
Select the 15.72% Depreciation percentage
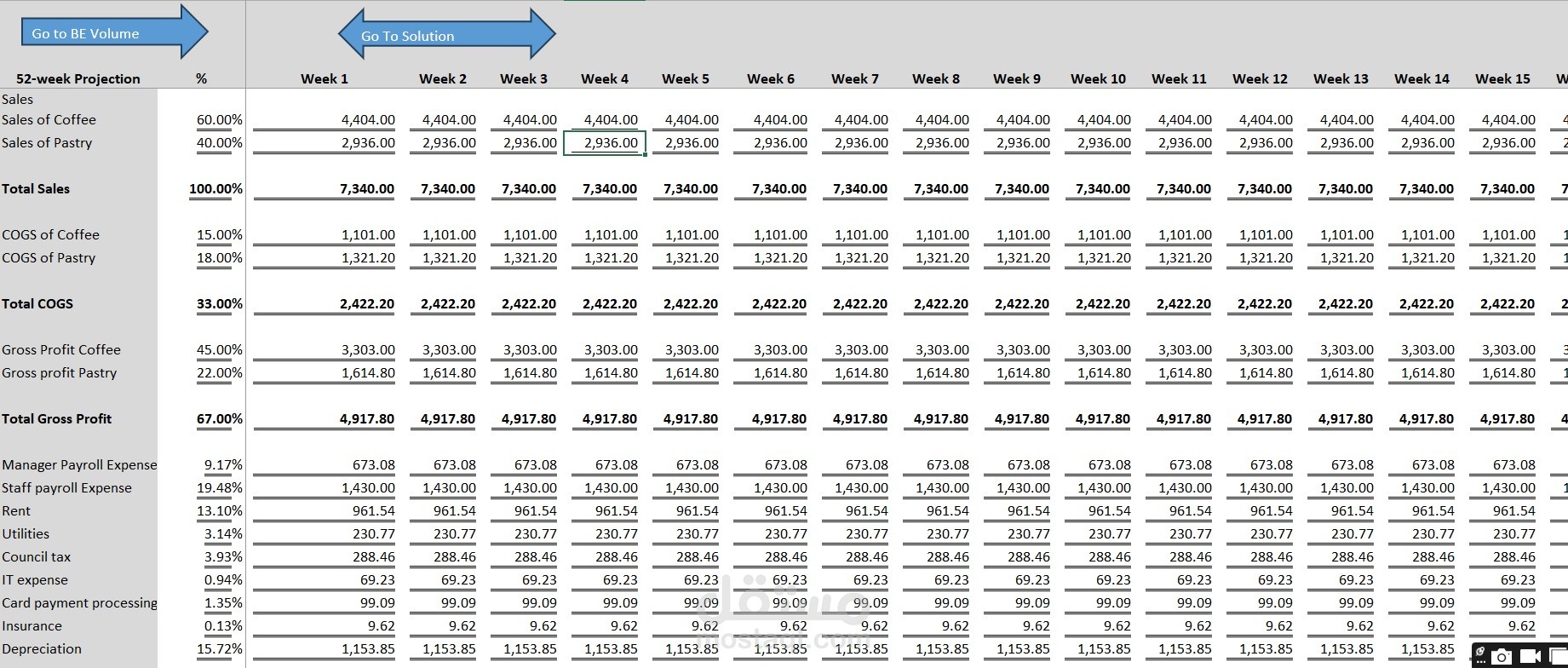tap(220, 648)
